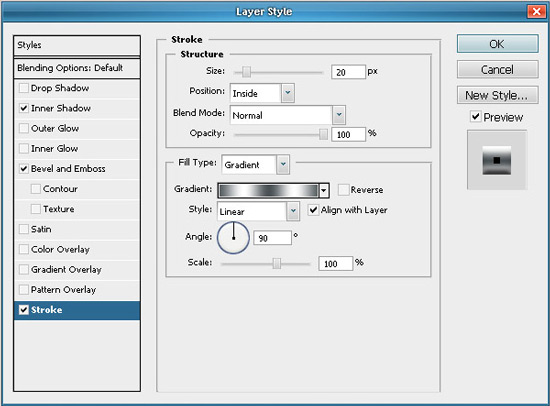Open the gradient Style dropdown arrow
The image size is (550, 406).
tap(293, 211)
